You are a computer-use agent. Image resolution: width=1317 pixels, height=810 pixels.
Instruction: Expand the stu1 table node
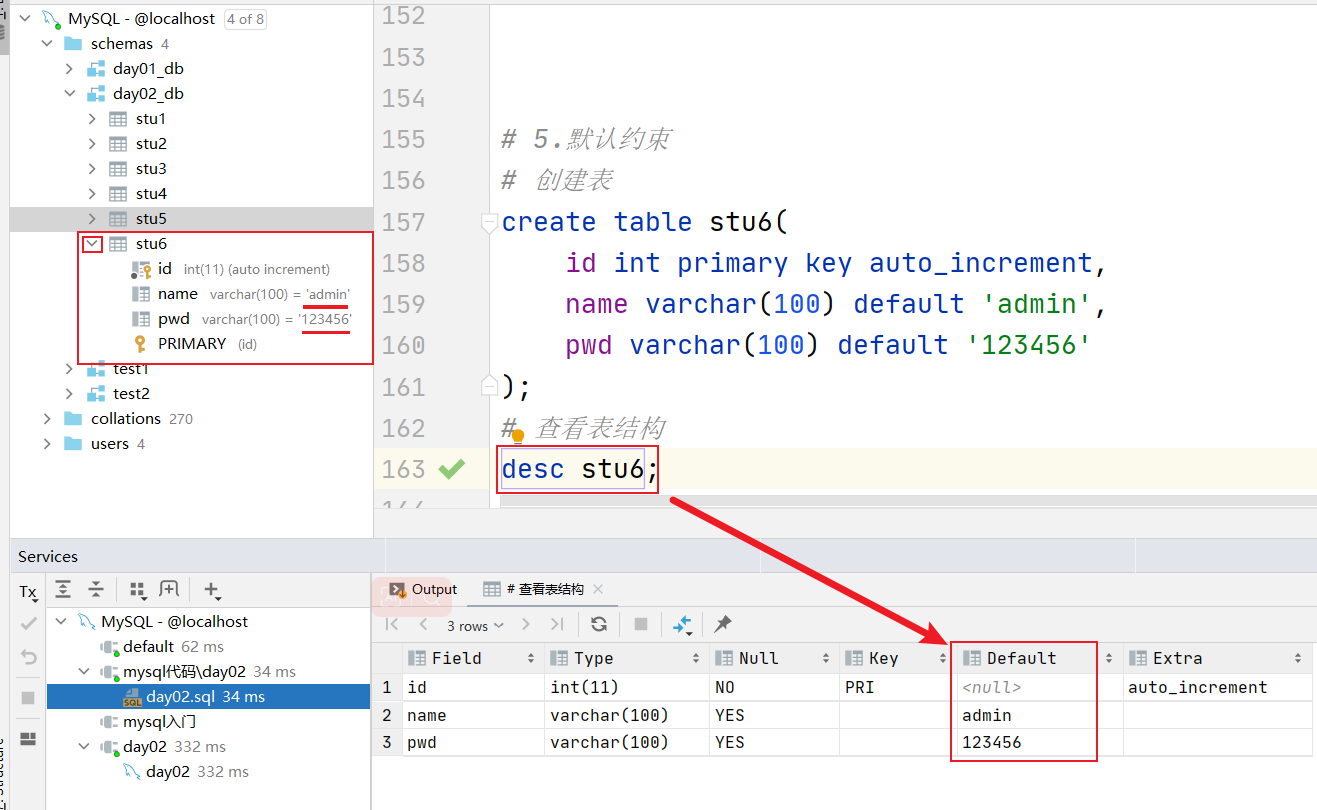[92, 118]
